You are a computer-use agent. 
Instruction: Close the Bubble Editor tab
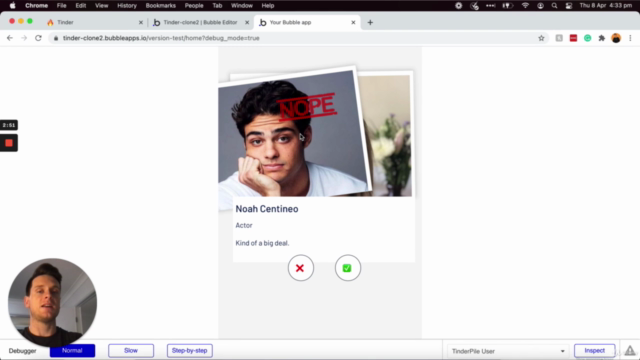tap(247, 22)
